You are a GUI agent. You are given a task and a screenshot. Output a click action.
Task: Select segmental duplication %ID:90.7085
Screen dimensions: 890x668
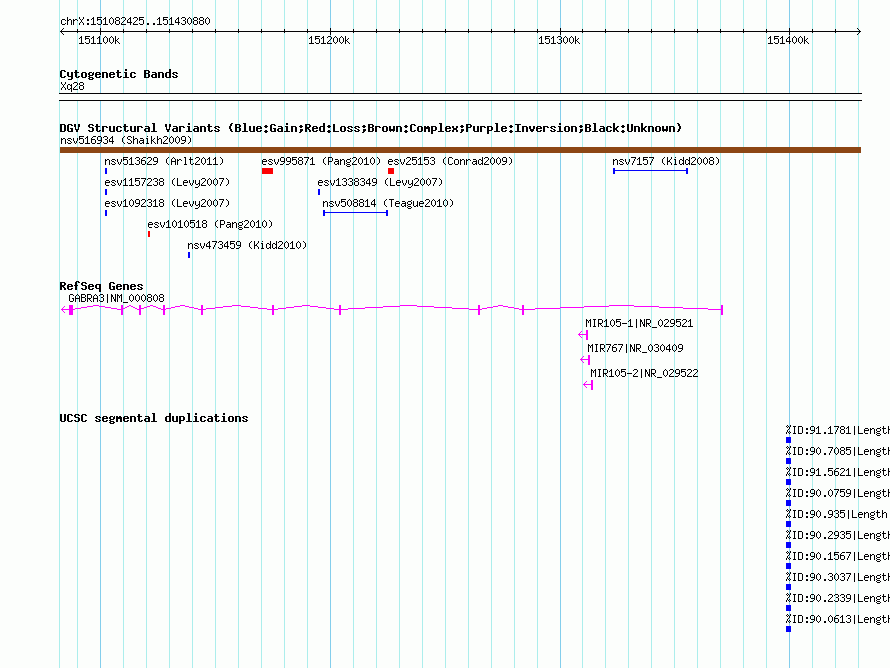point(838,451)
